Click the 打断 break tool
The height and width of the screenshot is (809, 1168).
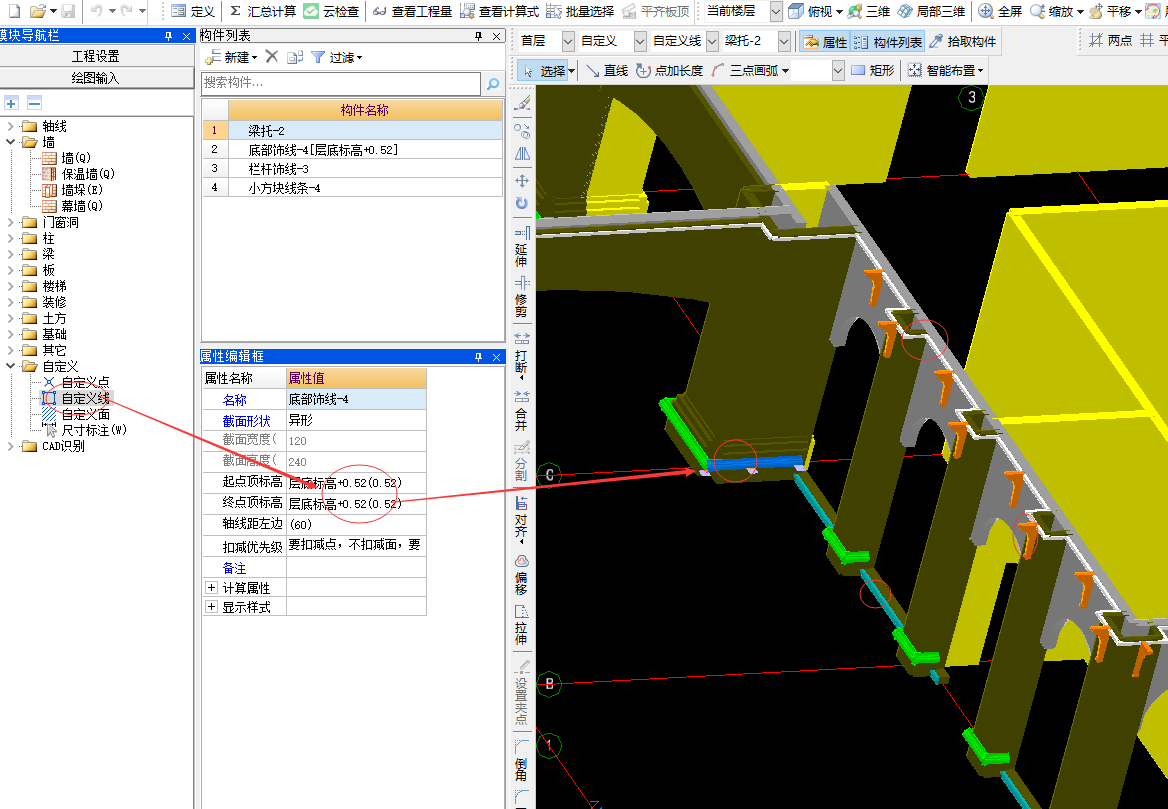521,355
